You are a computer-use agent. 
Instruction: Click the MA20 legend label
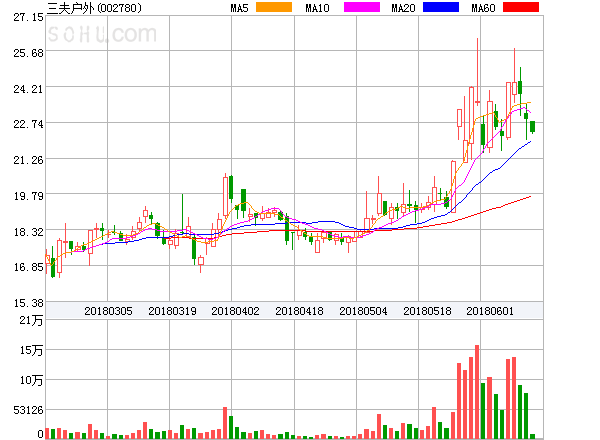pyautogui.click(x=403, y=8)
